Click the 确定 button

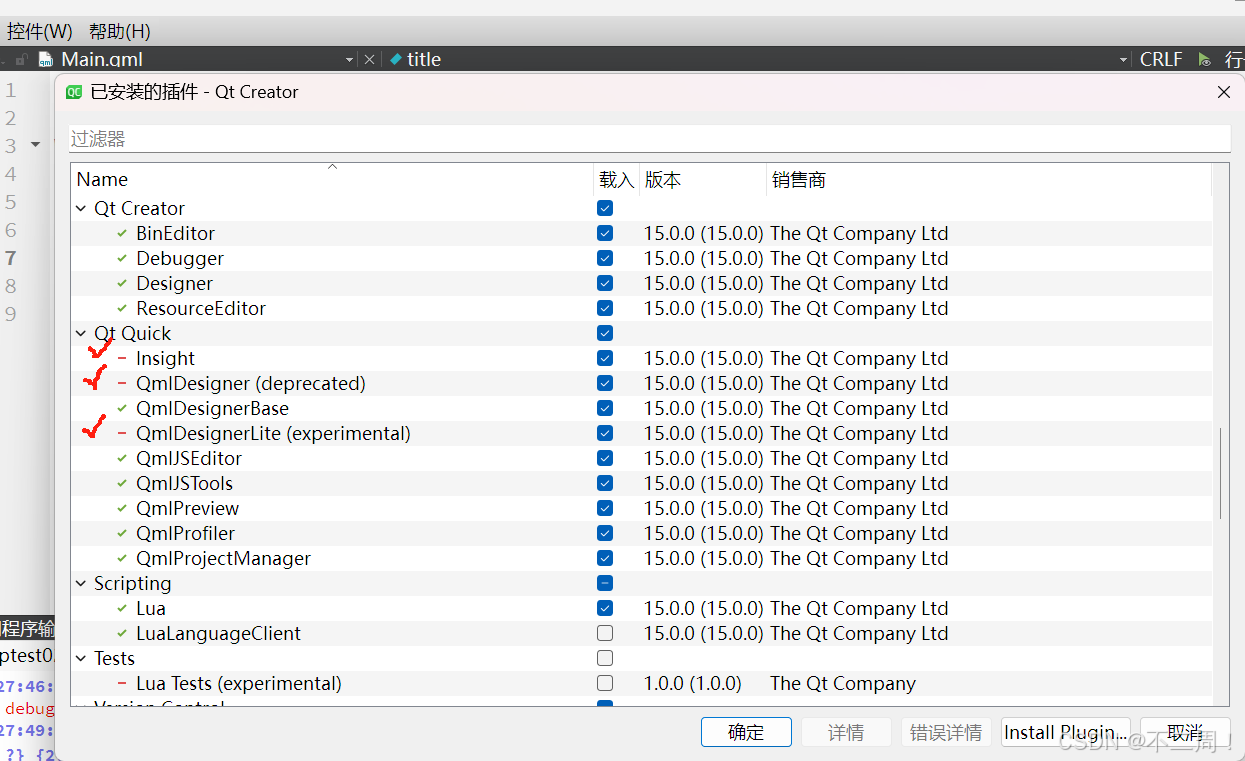[746, 732]
